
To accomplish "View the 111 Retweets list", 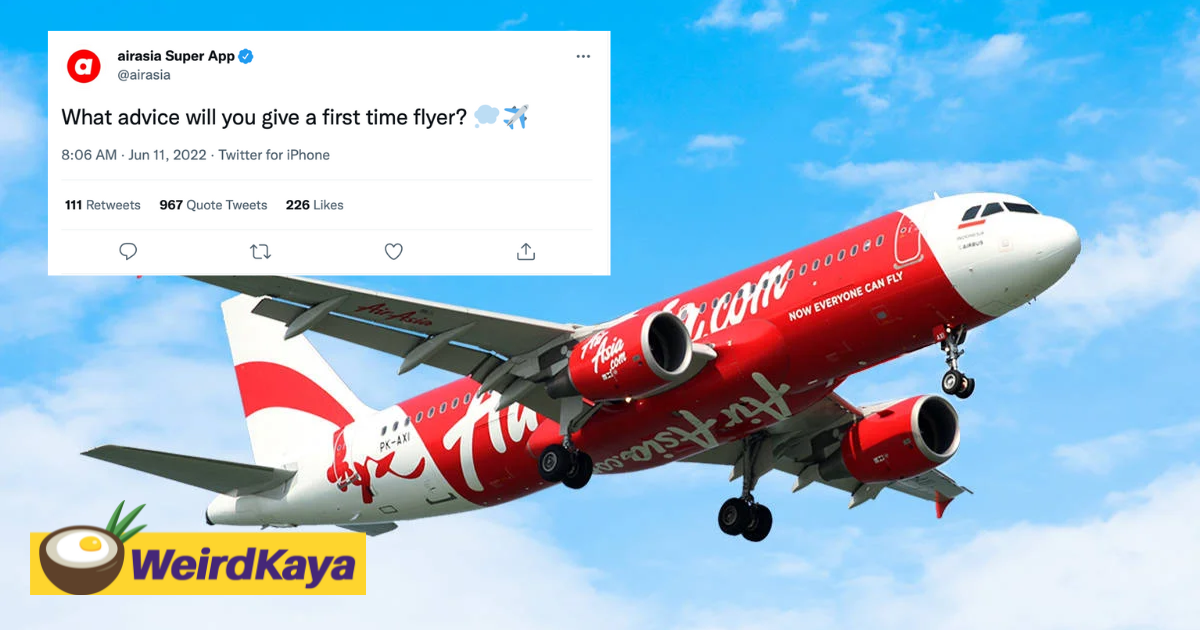I will tap(103, 205).
